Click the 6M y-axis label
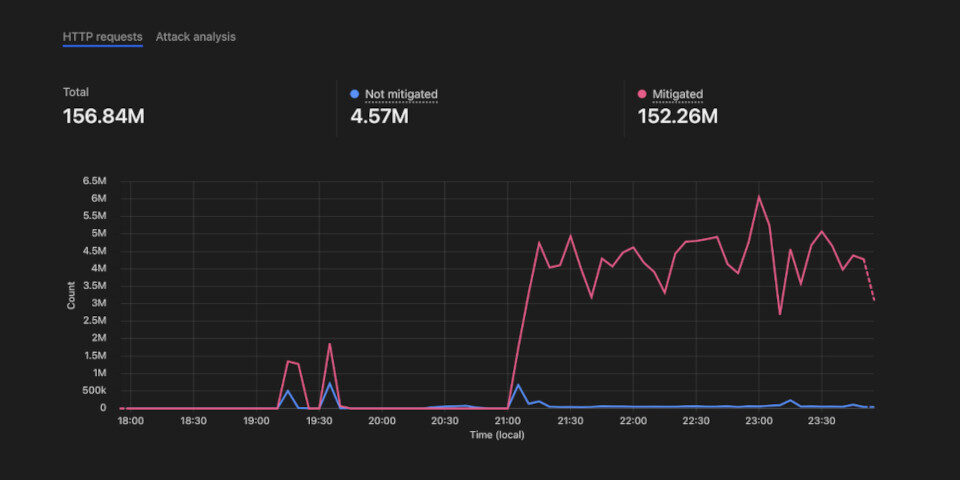The width and height of the screenshot is (960, 480). [x=101, y=198]
